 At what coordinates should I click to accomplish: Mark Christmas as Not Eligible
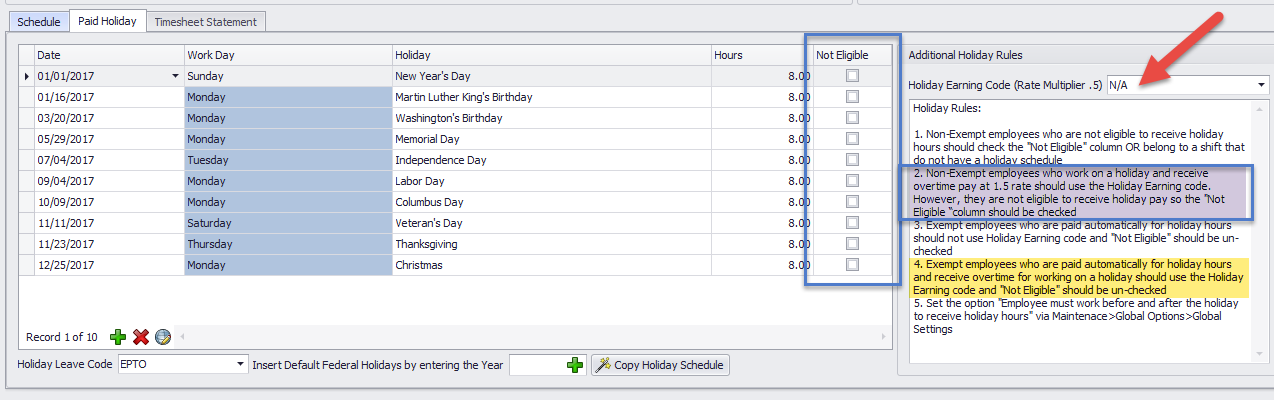pos(852,265)
